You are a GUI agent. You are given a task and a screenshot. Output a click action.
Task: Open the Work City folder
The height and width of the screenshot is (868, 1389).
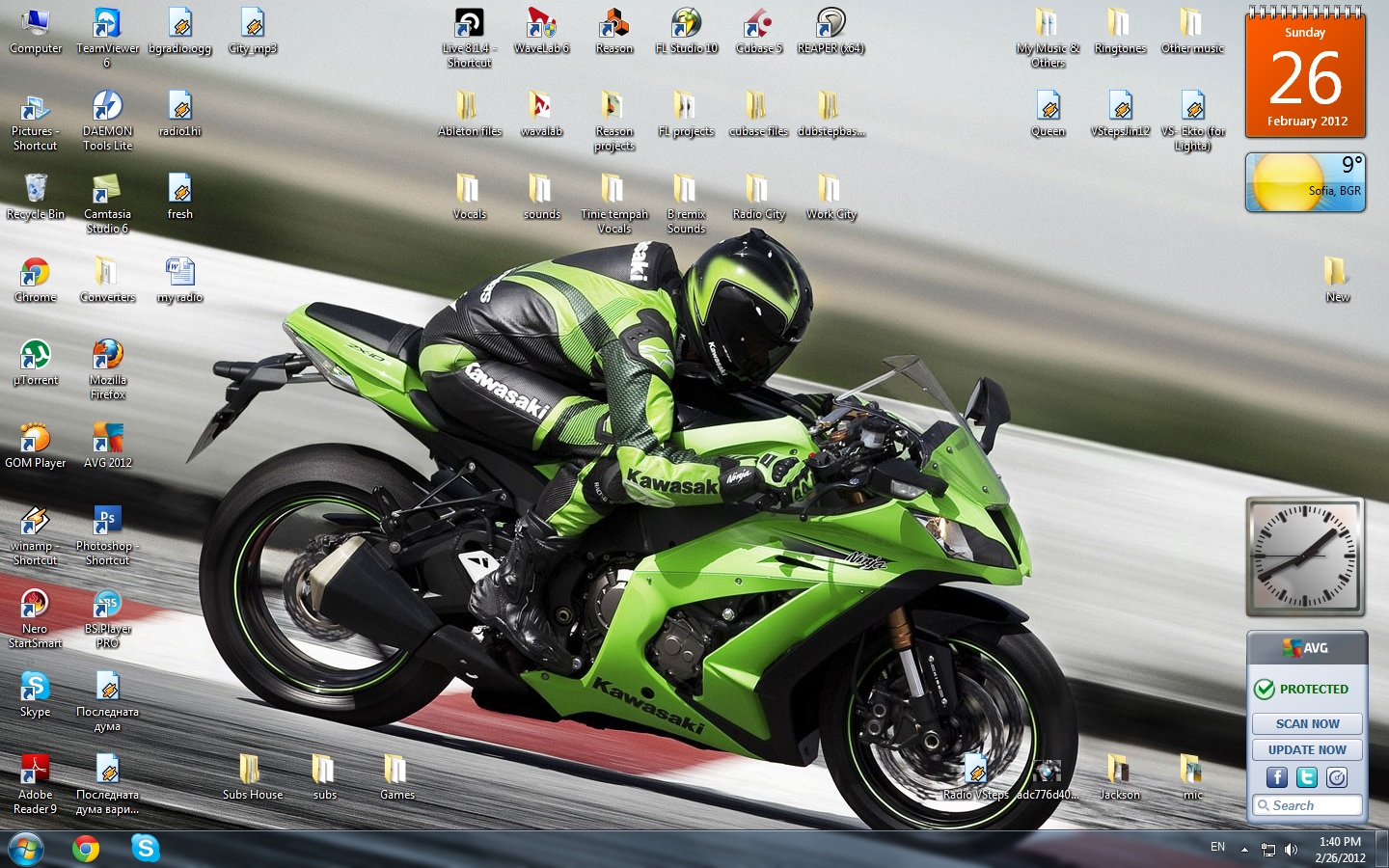coord(831,197)
